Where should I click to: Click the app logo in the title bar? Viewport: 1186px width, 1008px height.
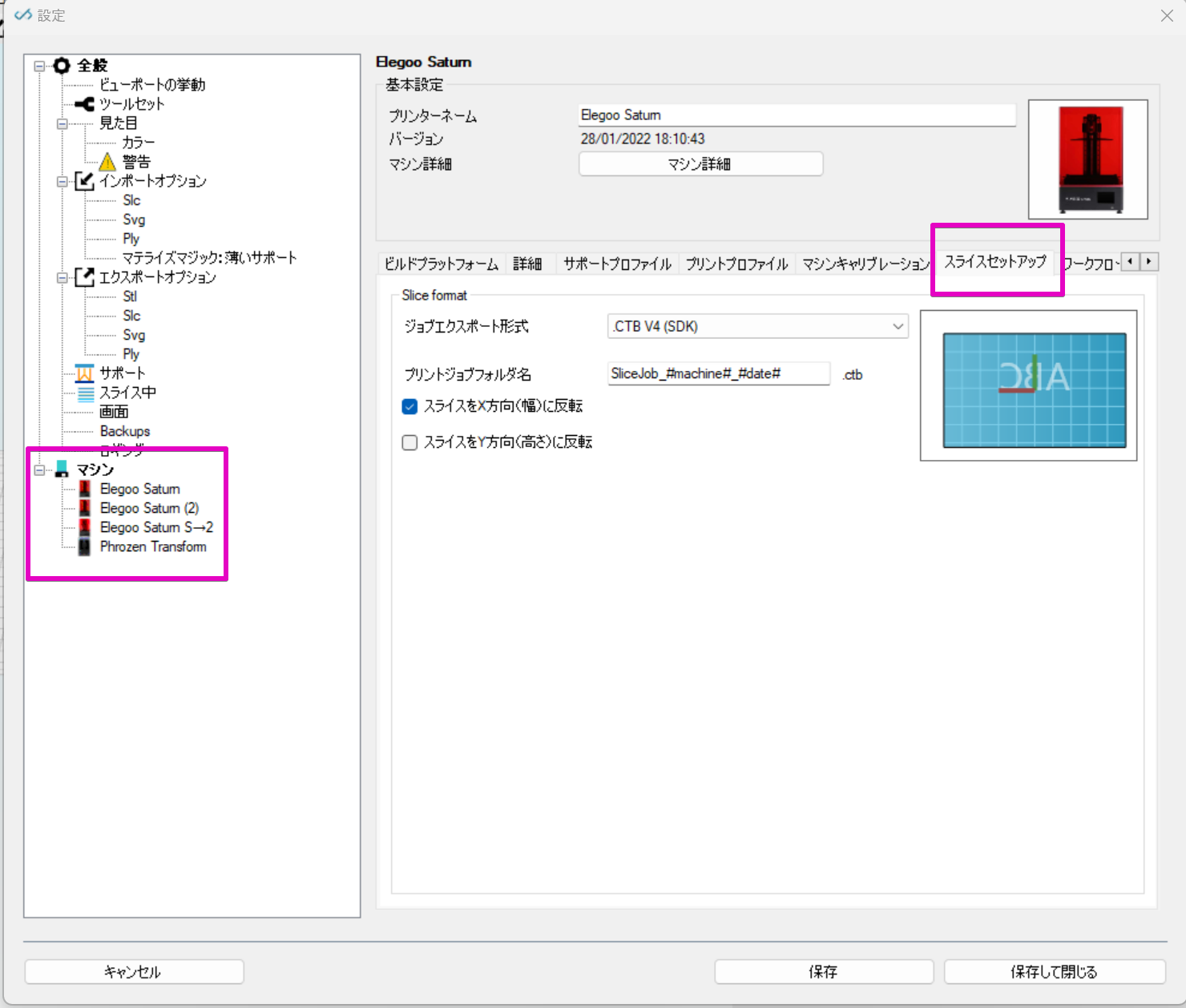(23, 15)
